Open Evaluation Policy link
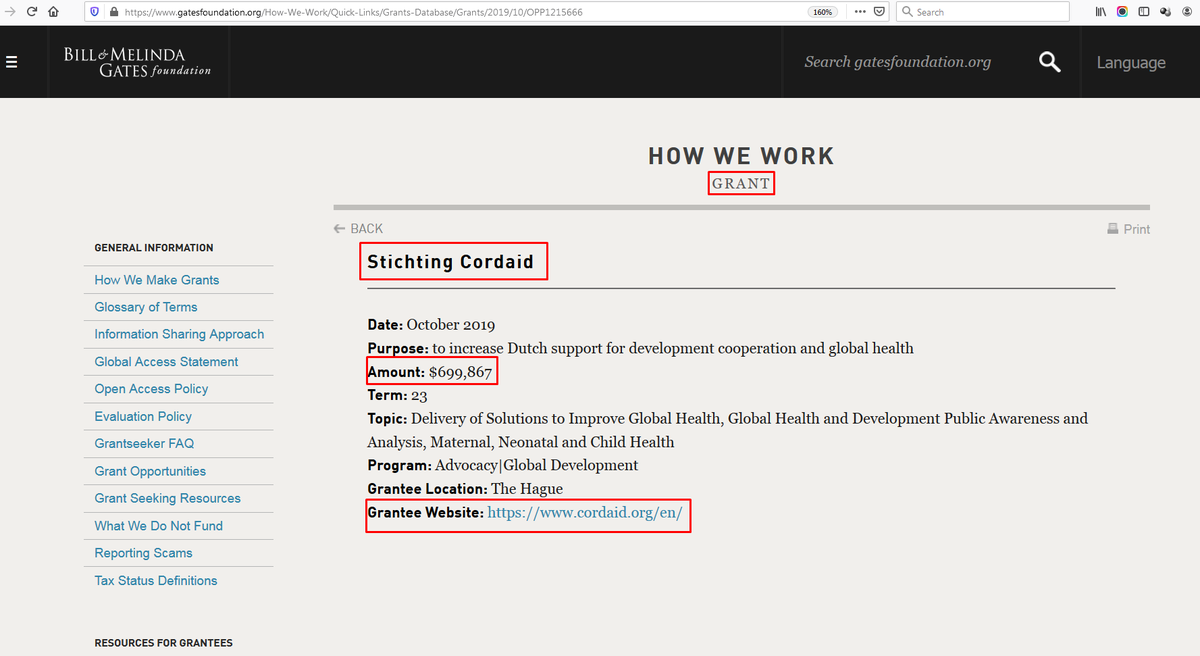 point(143,416)
